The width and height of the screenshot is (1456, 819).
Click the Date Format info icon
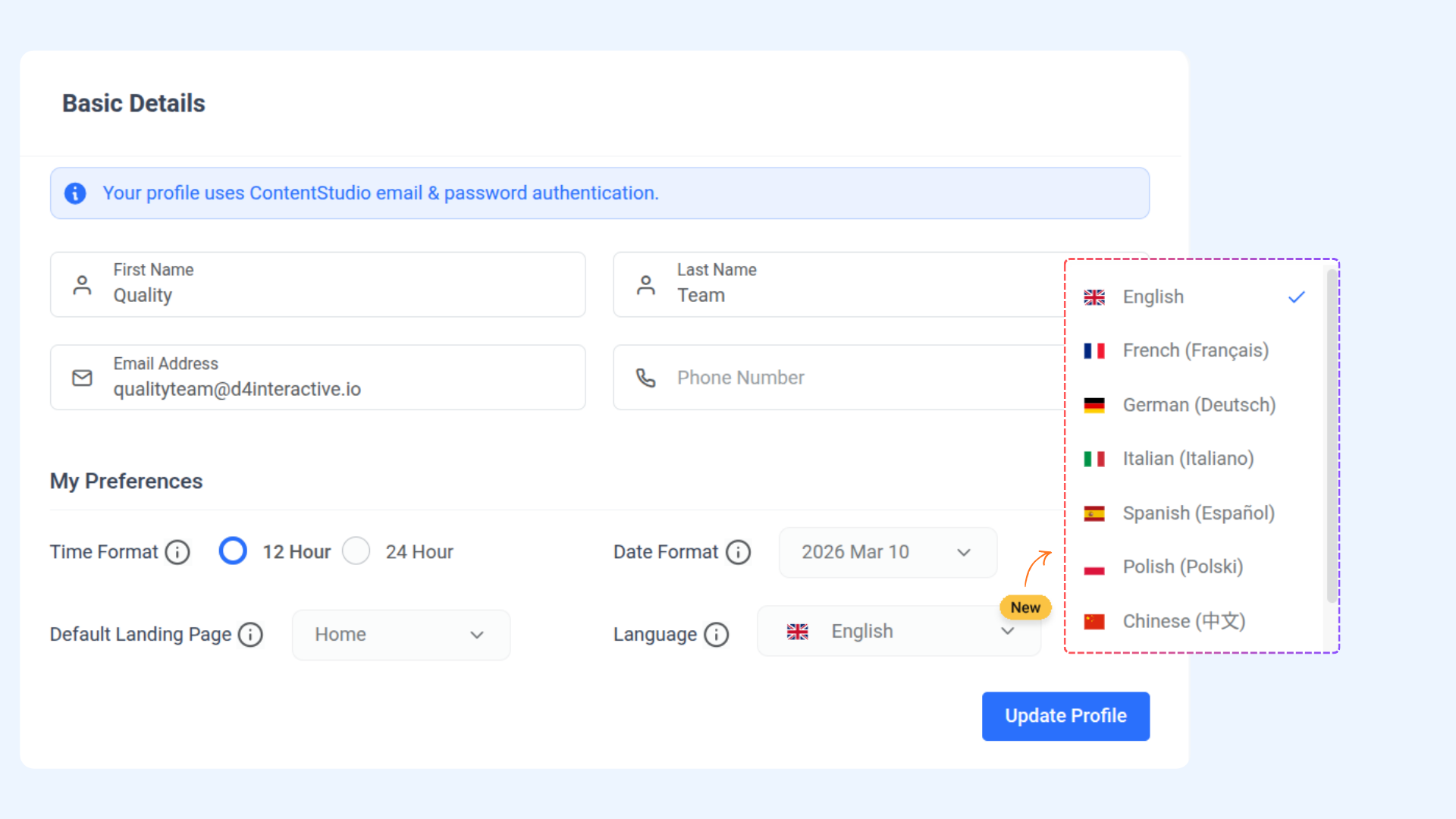coord(738,552)
